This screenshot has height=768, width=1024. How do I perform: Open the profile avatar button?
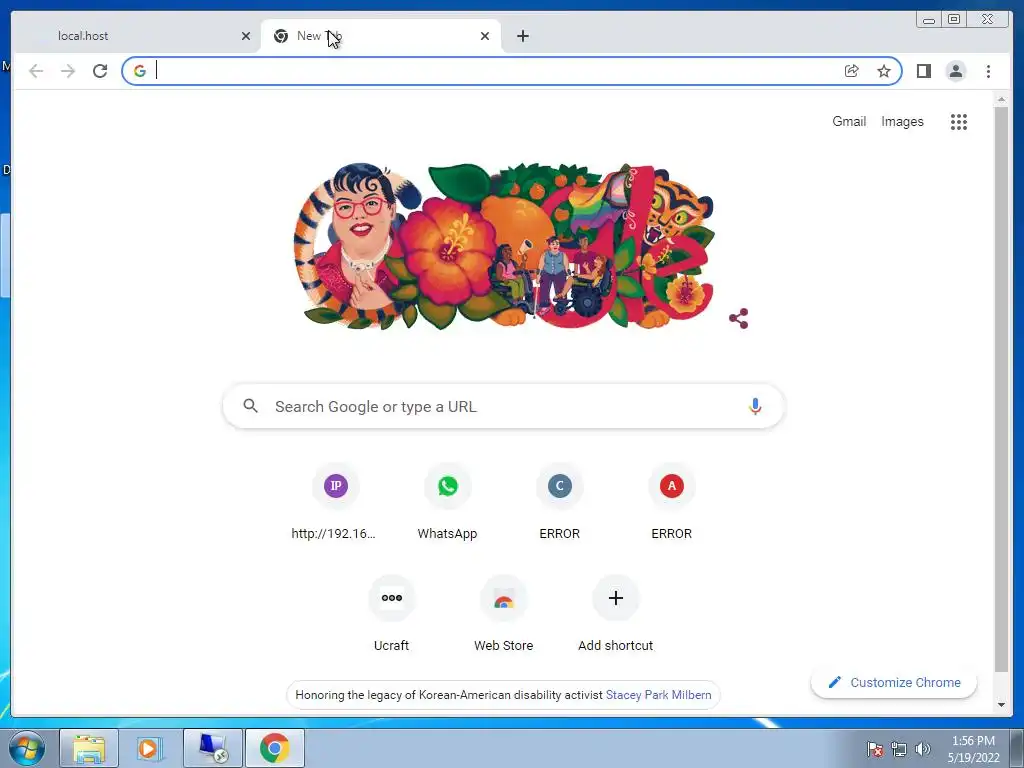[955, 71]
